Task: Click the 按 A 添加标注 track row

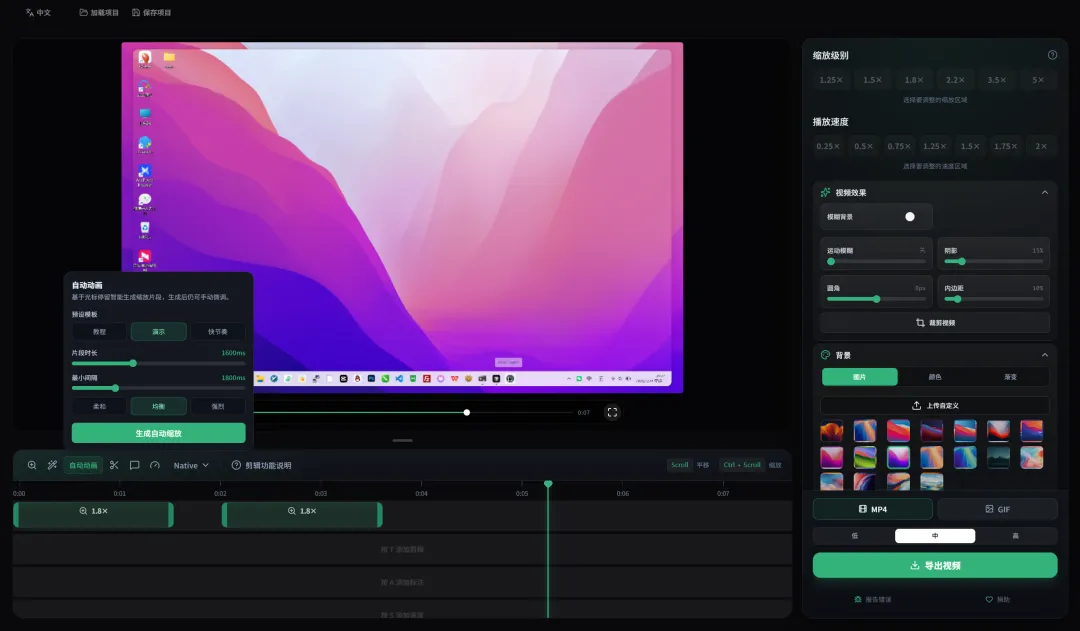Action: 402,583
